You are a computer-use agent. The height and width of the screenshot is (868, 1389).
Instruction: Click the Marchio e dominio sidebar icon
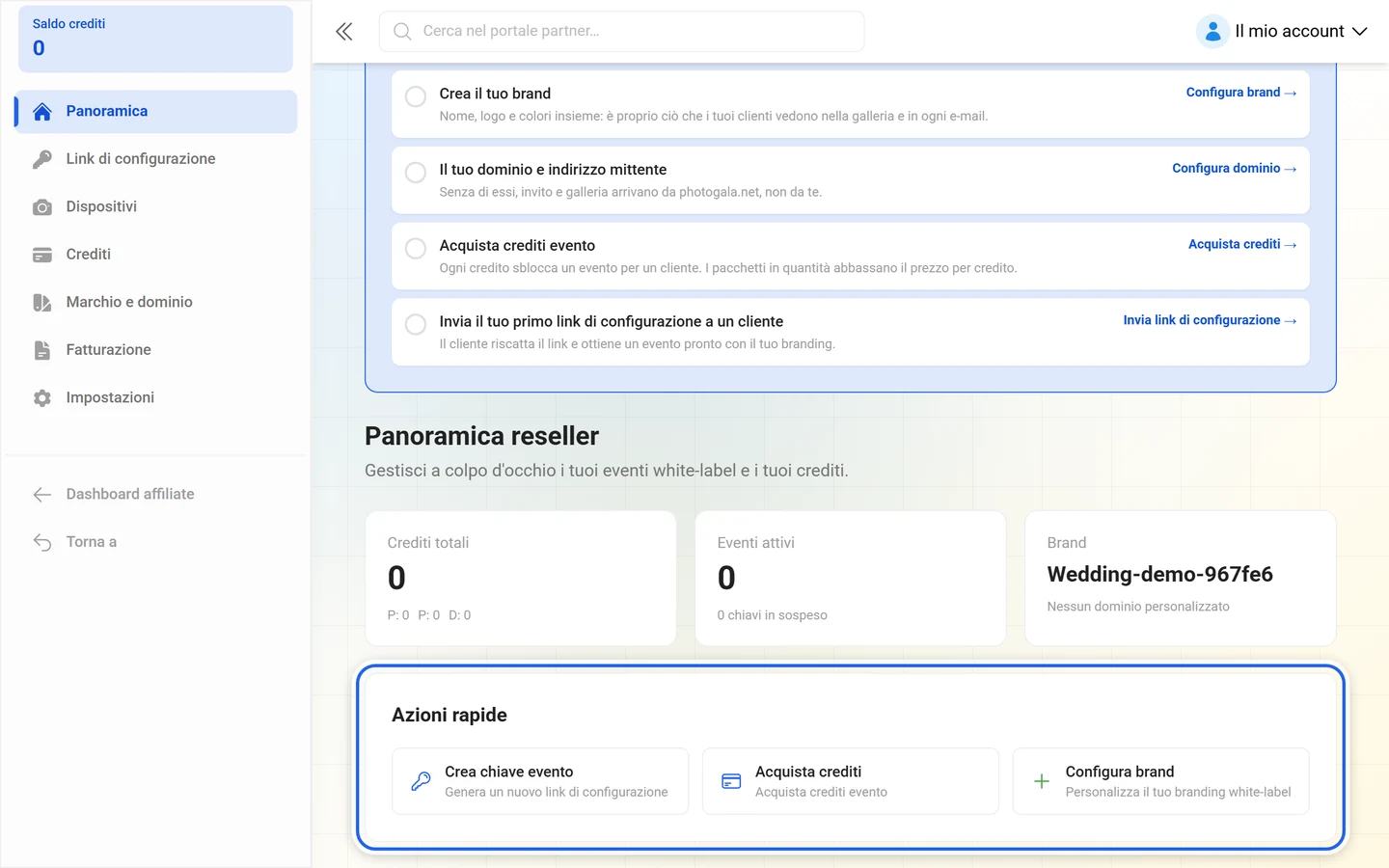[42, 303]
